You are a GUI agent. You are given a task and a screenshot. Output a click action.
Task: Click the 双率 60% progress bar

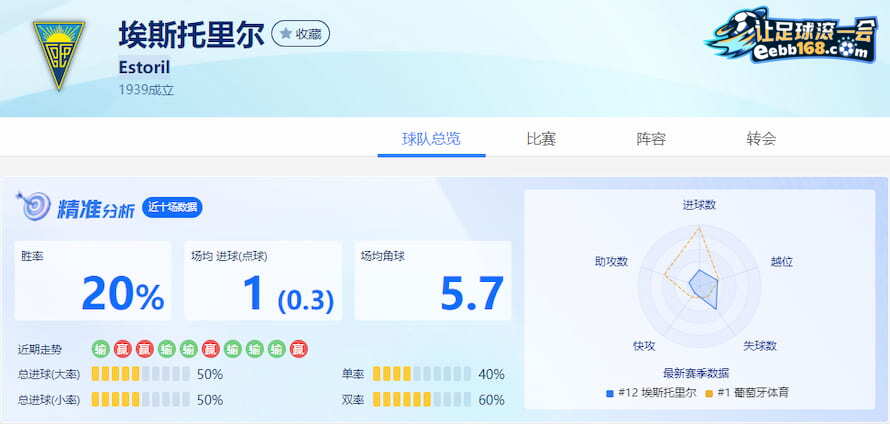coord(422,400)
